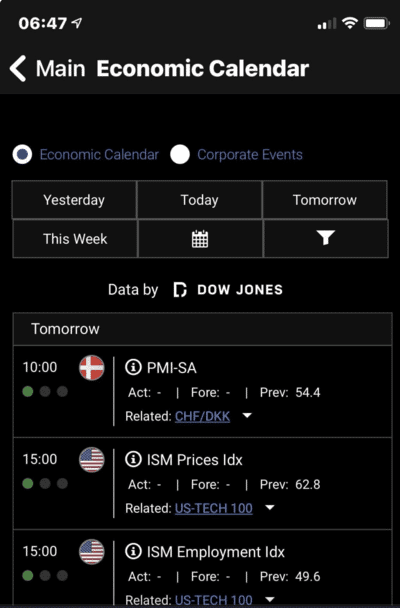
Task: Switch to the Yesterday tab
Action: 74,200
